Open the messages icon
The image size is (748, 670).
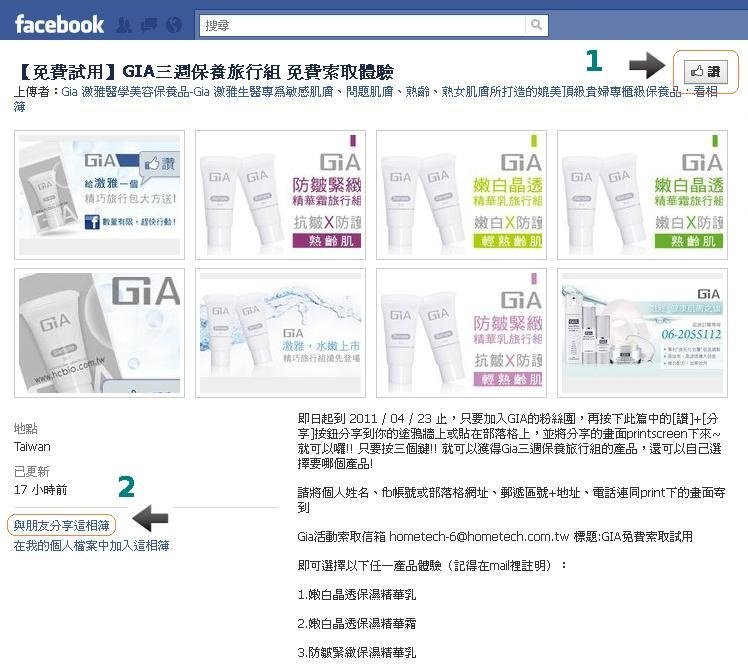(149, 25)
